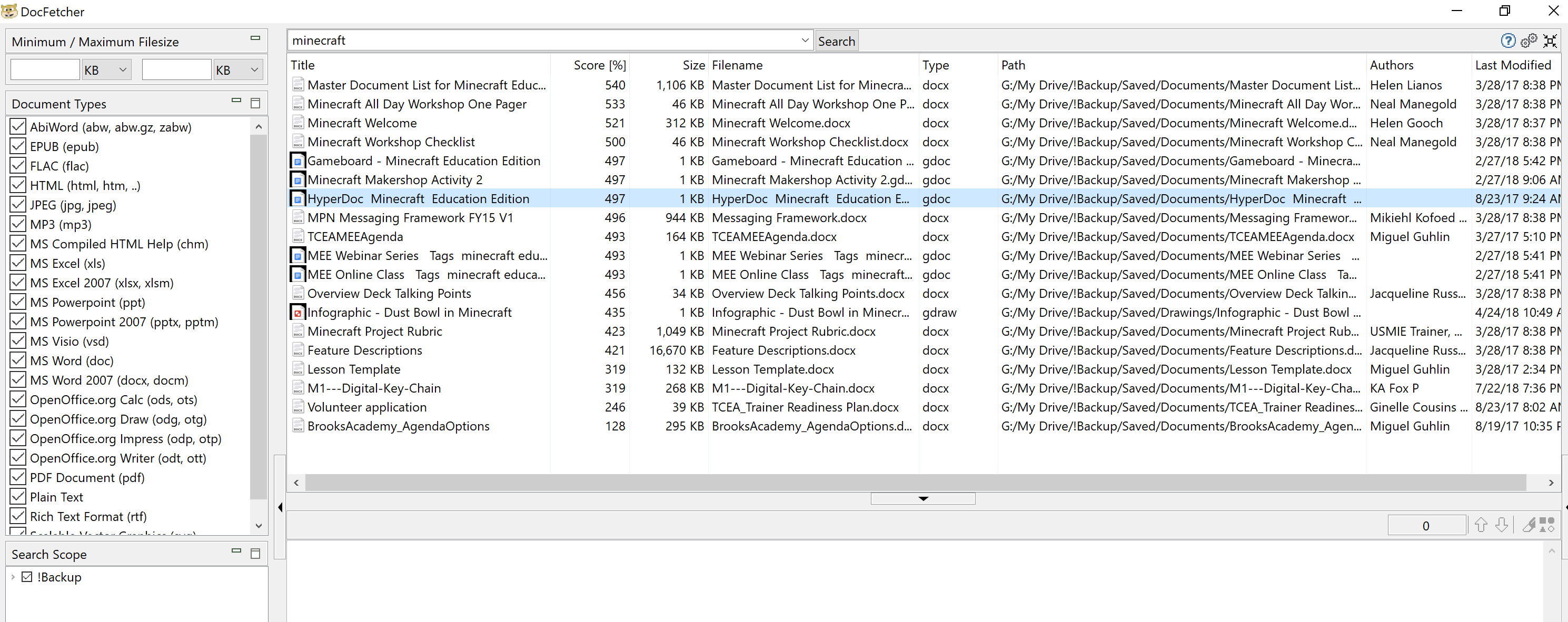The height and width of the screenshot is (622, 1568).
Task: Click the document types scrollbar down arrow
Action: [x=259, y=525]
